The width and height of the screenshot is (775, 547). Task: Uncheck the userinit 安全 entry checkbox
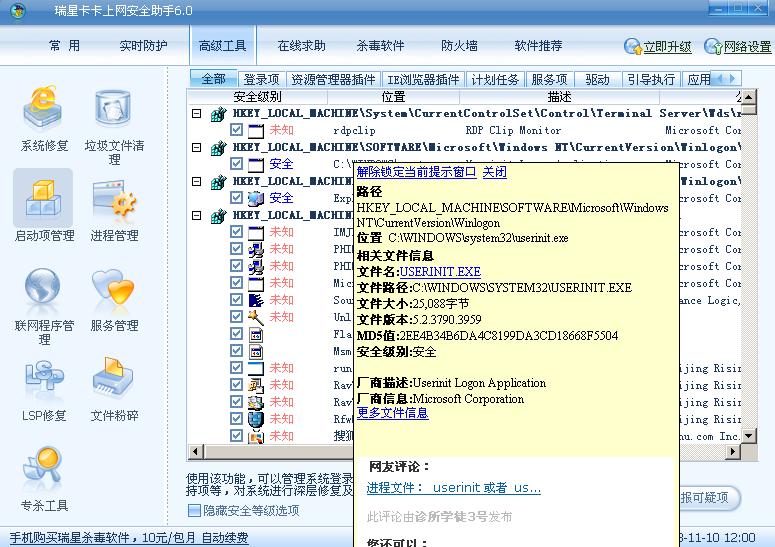pyautogui.click(x=236, y=164)
